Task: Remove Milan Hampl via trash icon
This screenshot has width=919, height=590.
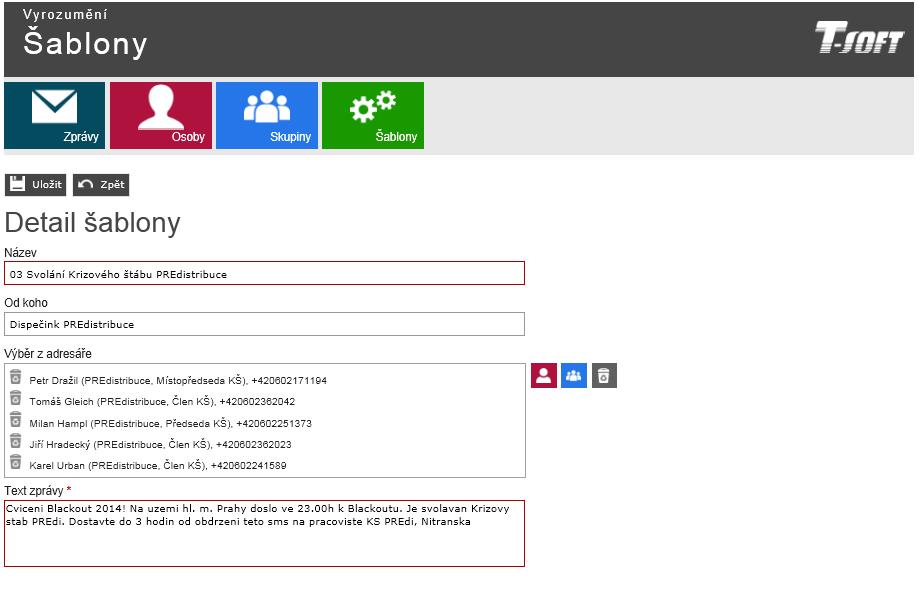Action: [x=16, y=420]
